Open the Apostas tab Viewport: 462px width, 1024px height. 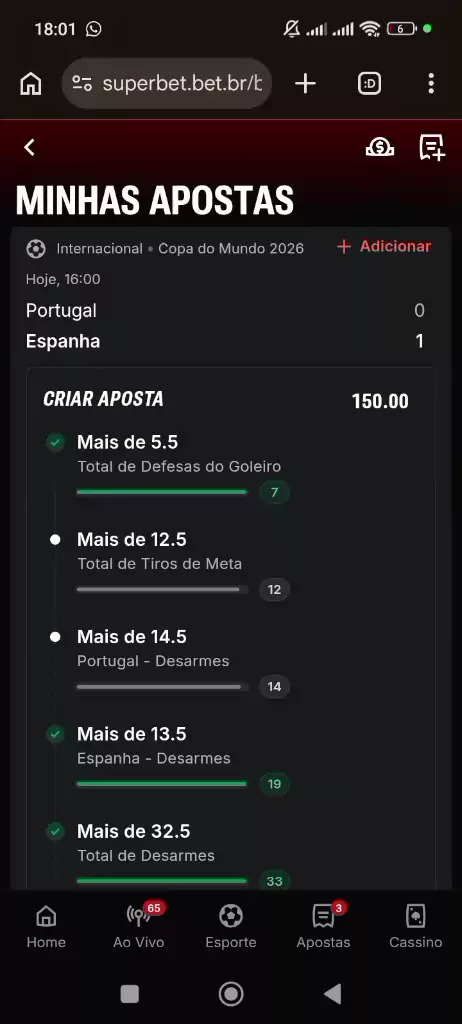(323, 925)
